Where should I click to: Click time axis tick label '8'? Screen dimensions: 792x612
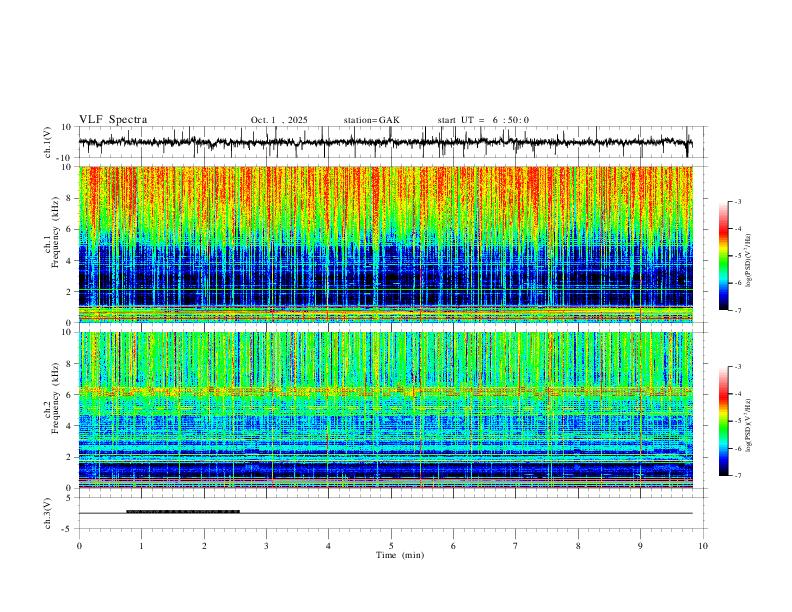pos(578,546)
